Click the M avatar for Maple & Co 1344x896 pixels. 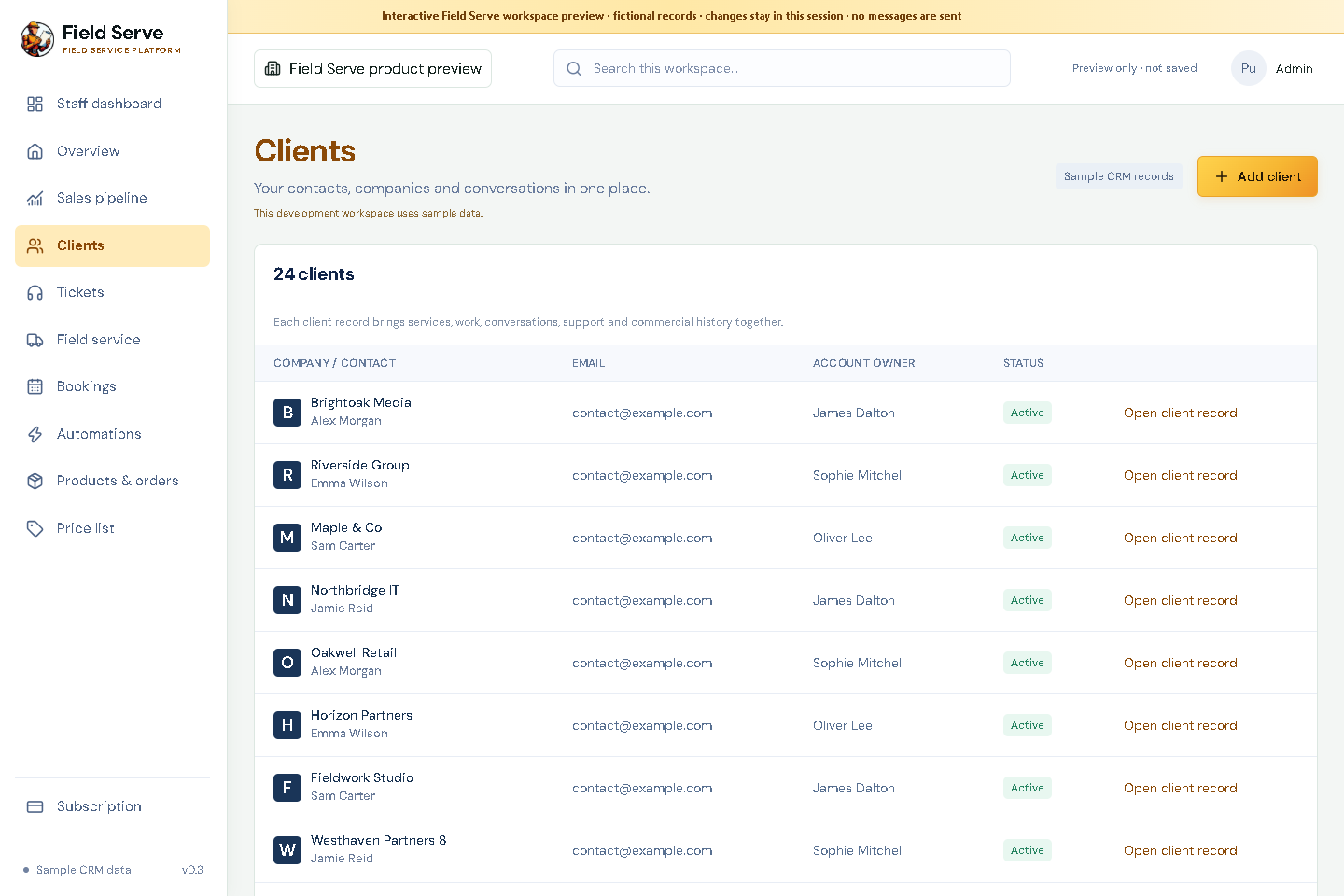coord(287,538)
